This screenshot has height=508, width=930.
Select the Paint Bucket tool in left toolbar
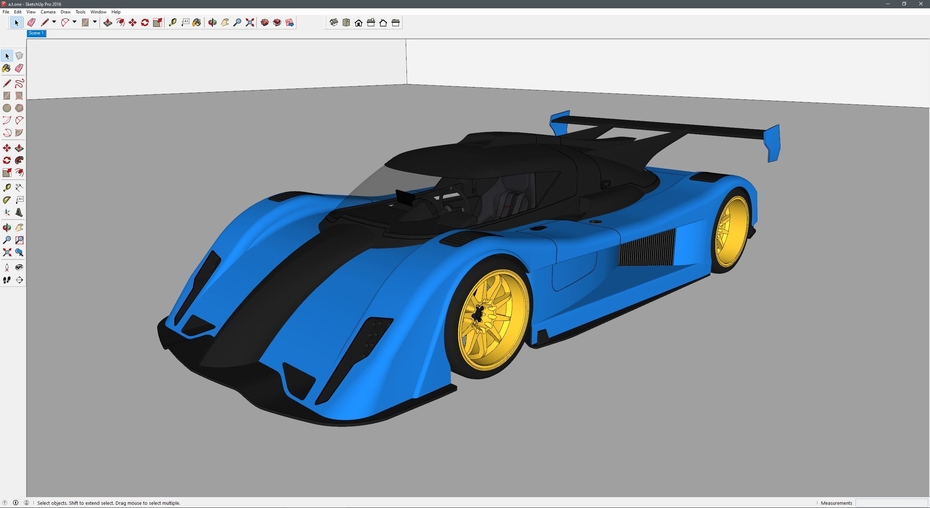7,69
